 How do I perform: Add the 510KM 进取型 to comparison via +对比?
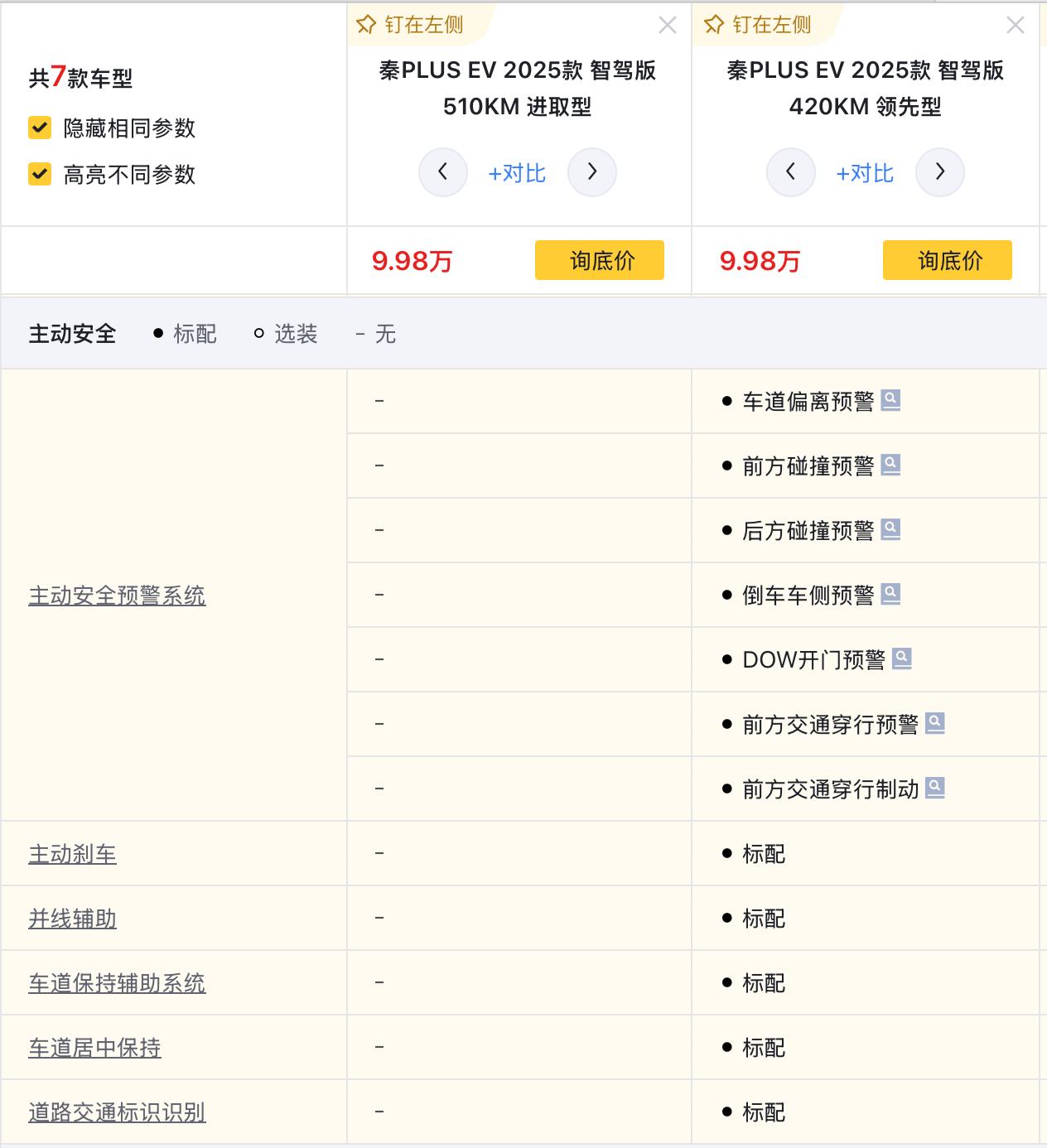517,173
